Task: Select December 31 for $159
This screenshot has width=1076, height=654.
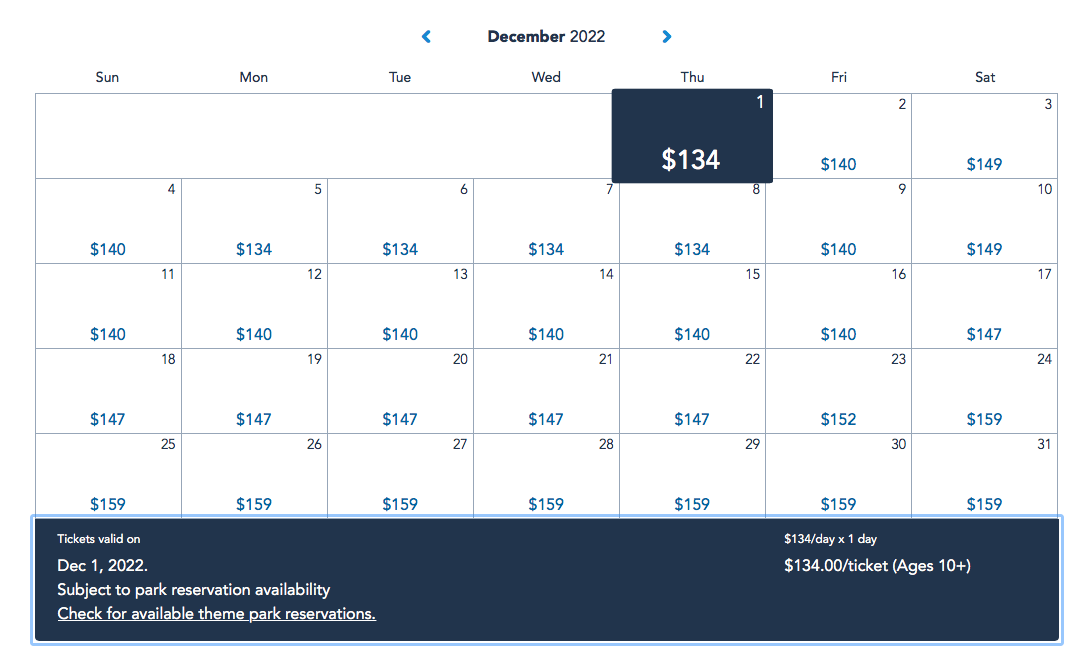Action: click(985, 475)
